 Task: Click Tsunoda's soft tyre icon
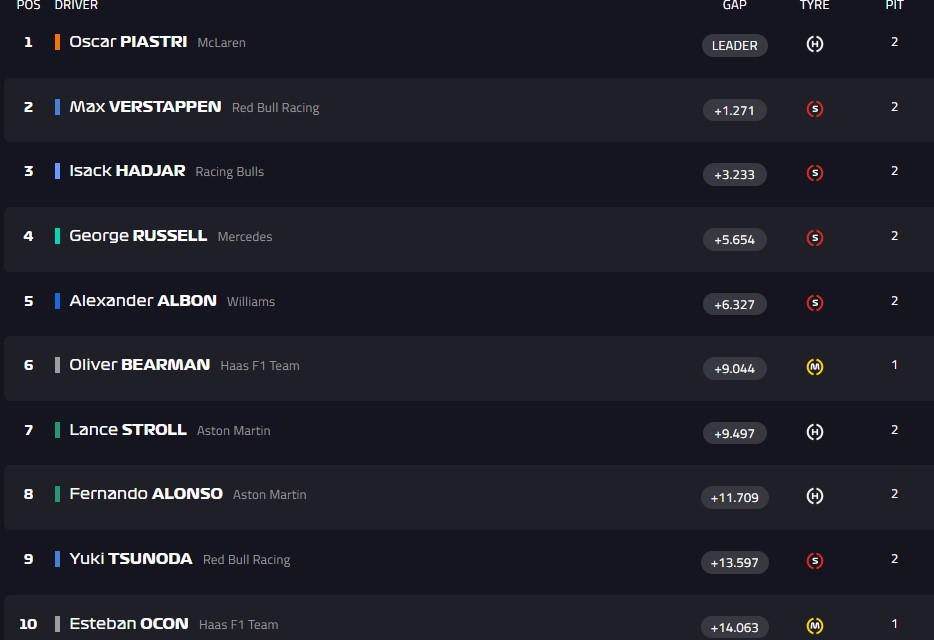point(814,561)
